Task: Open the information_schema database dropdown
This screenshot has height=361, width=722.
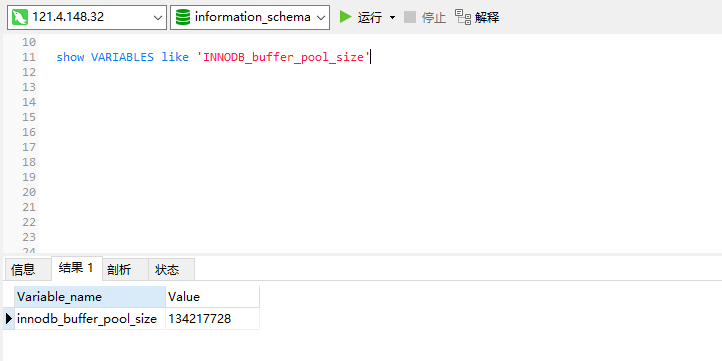Action: point(250,17)
